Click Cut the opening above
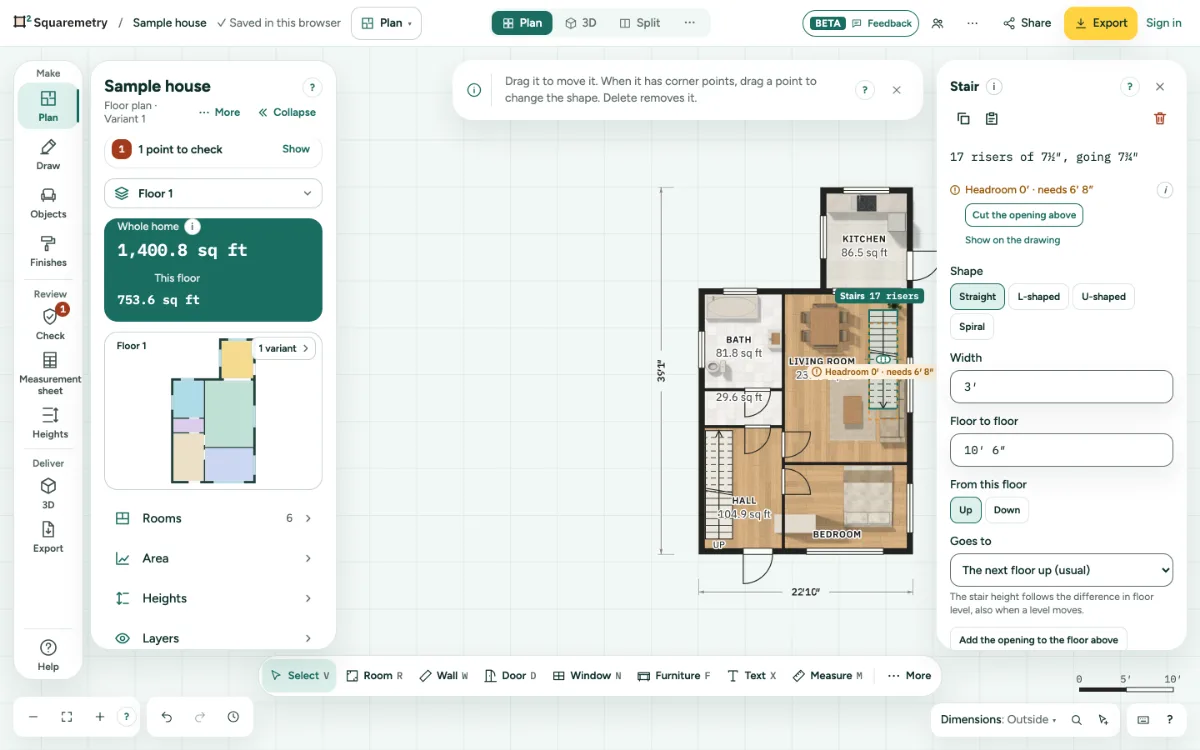The width and height of the screenshot is (1200, 750). tap(1024, 215)
